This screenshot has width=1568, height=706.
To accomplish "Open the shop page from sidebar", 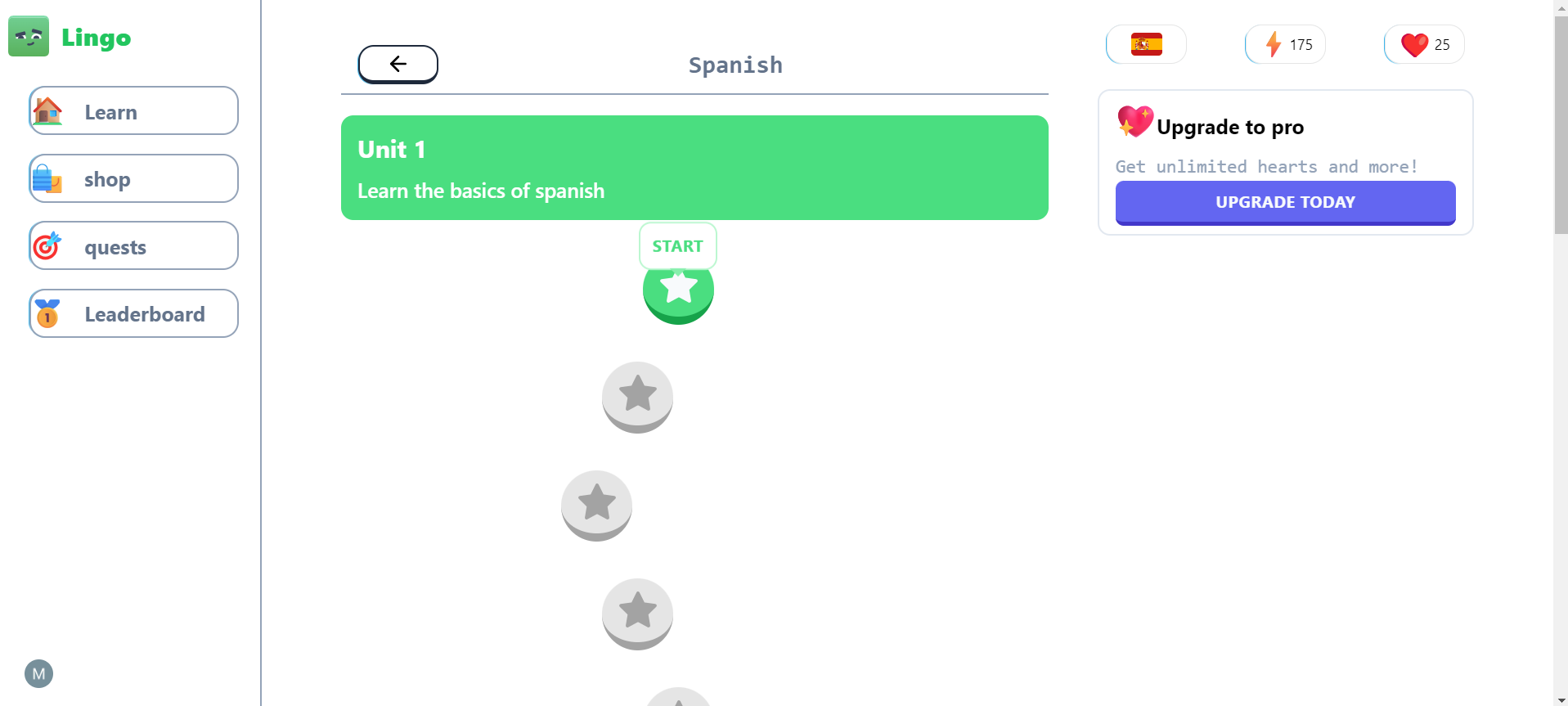I will [x=133, y=178].
